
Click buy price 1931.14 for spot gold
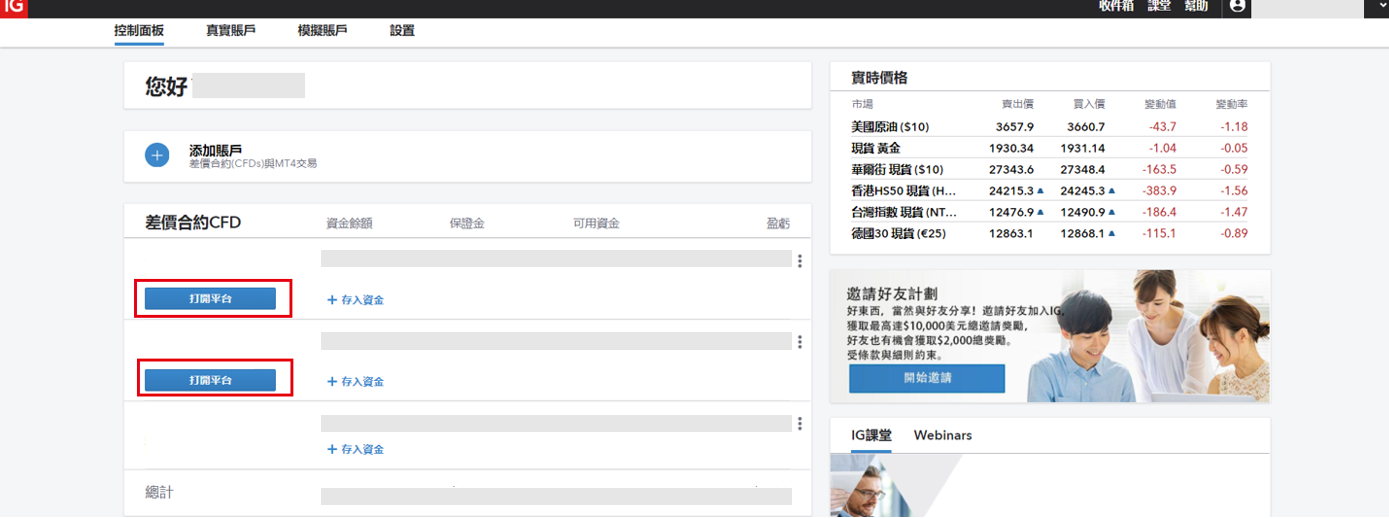1082,148
